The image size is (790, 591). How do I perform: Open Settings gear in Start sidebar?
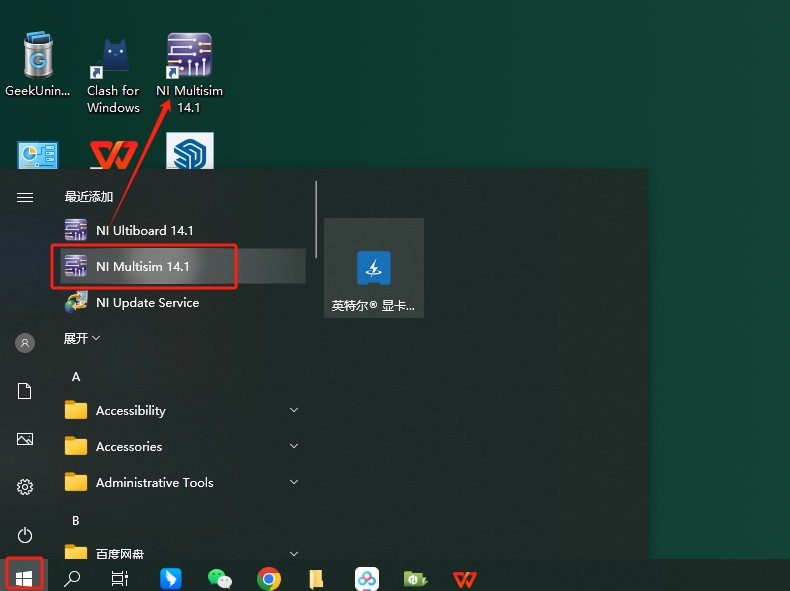[25, 487]
